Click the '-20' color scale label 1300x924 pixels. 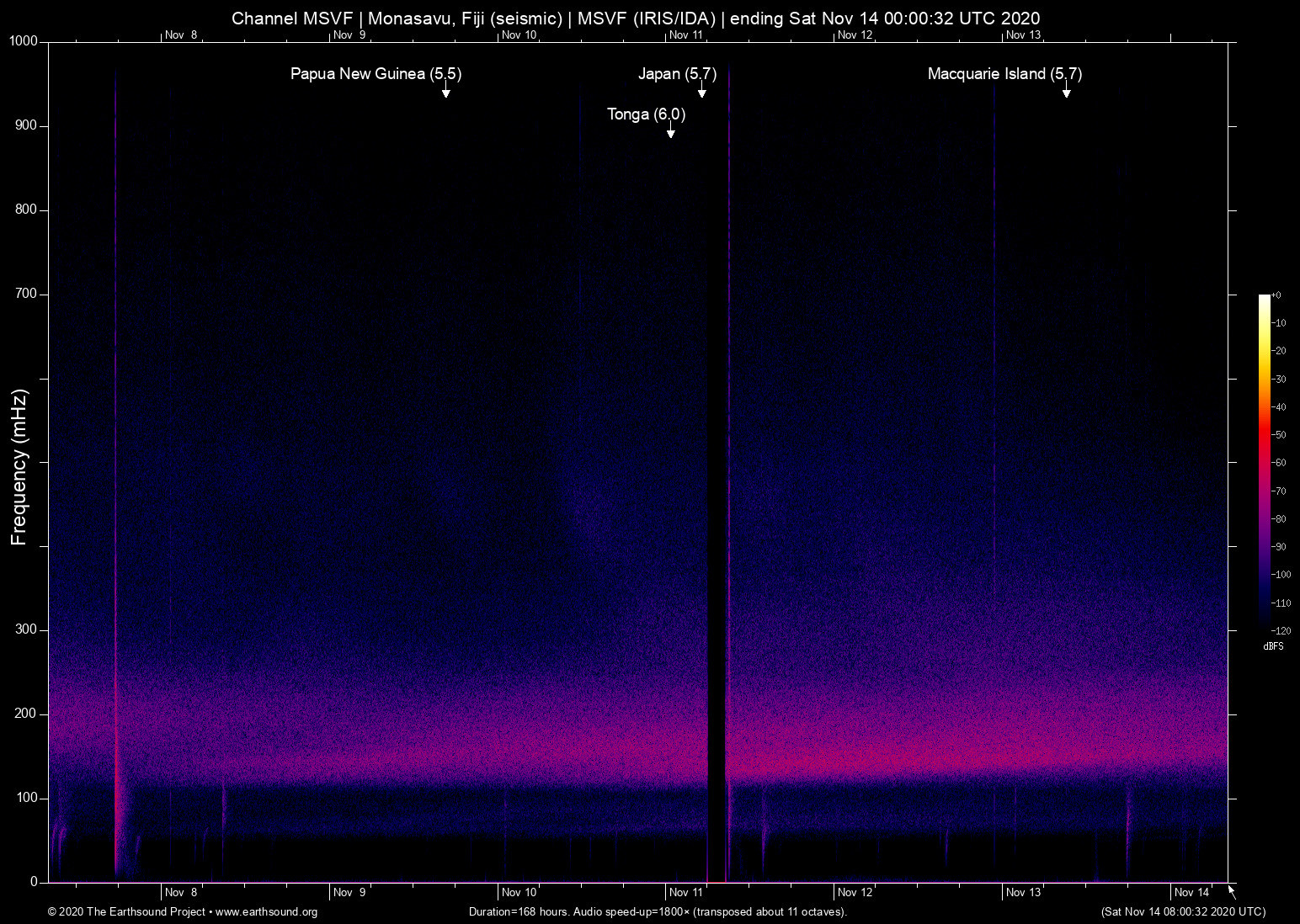(1278, 351)
